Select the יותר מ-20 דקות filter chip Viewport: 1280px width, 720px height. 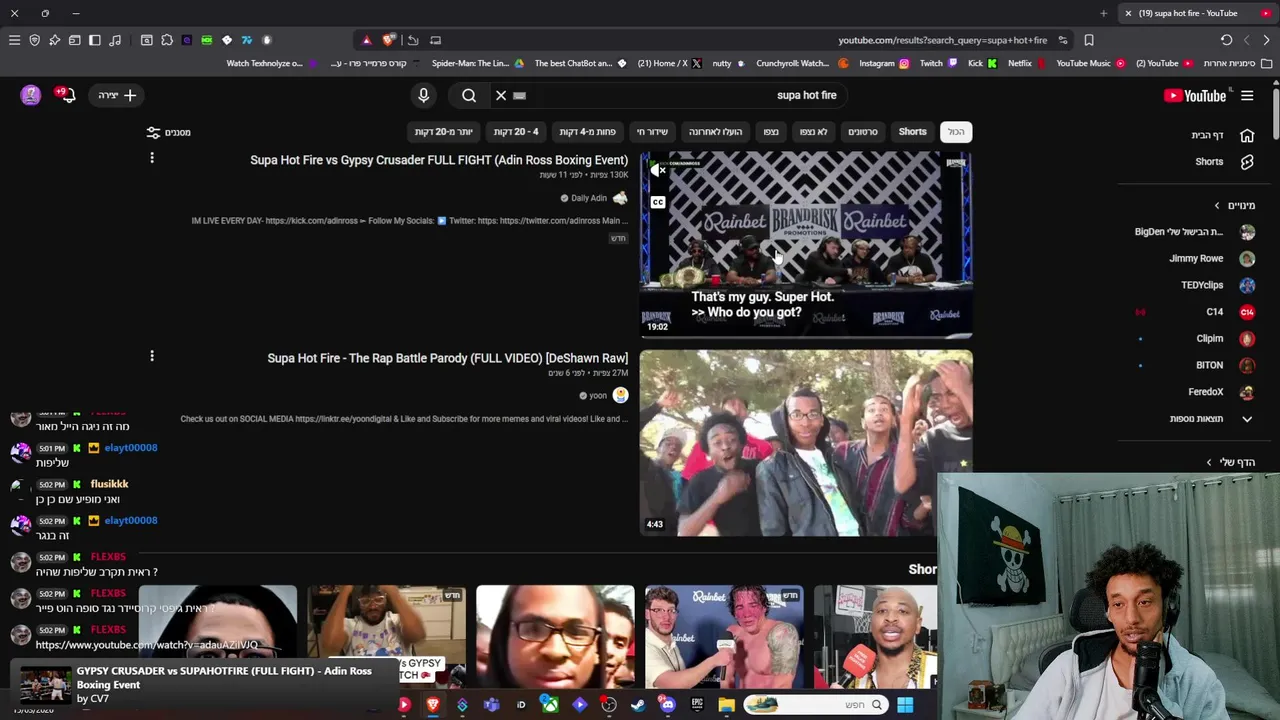[x=443, y=132]
